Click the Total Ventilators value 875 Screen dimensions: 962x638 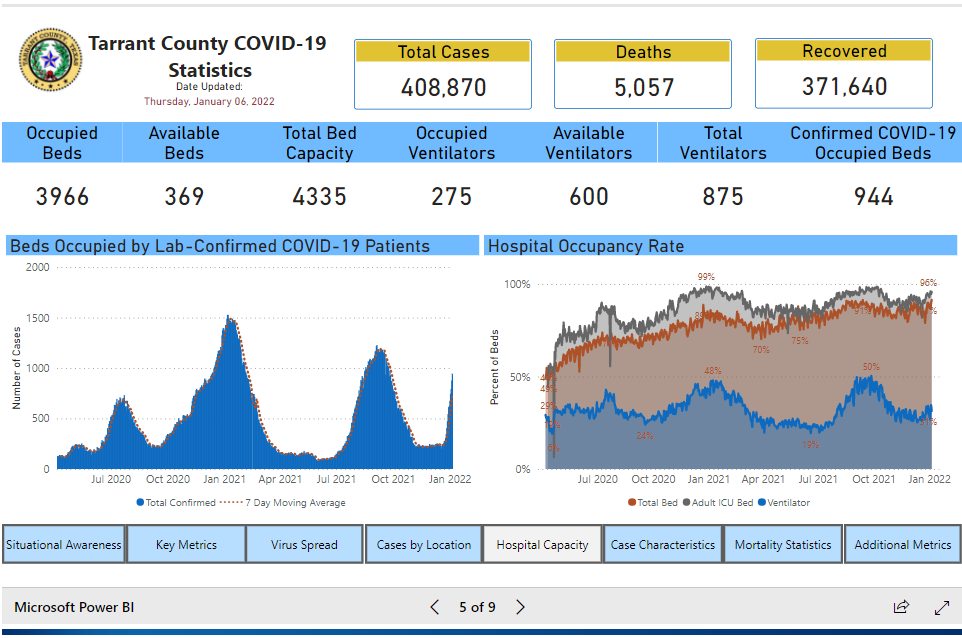723,197
